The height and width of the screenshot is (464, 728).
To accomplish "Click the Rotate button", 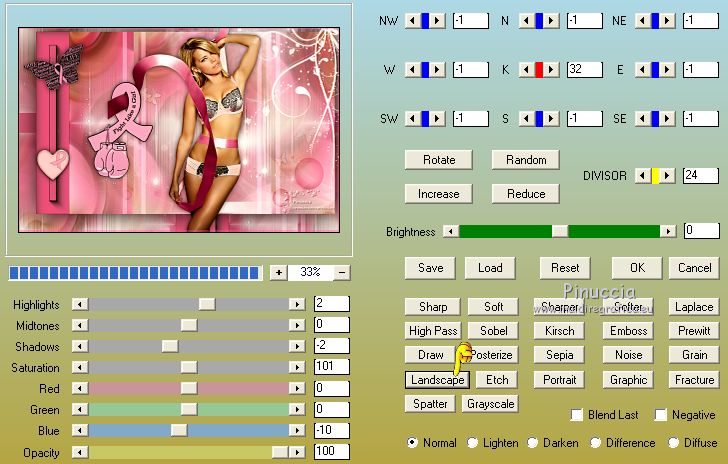I will pyautogui.click(x=439, y=160).
